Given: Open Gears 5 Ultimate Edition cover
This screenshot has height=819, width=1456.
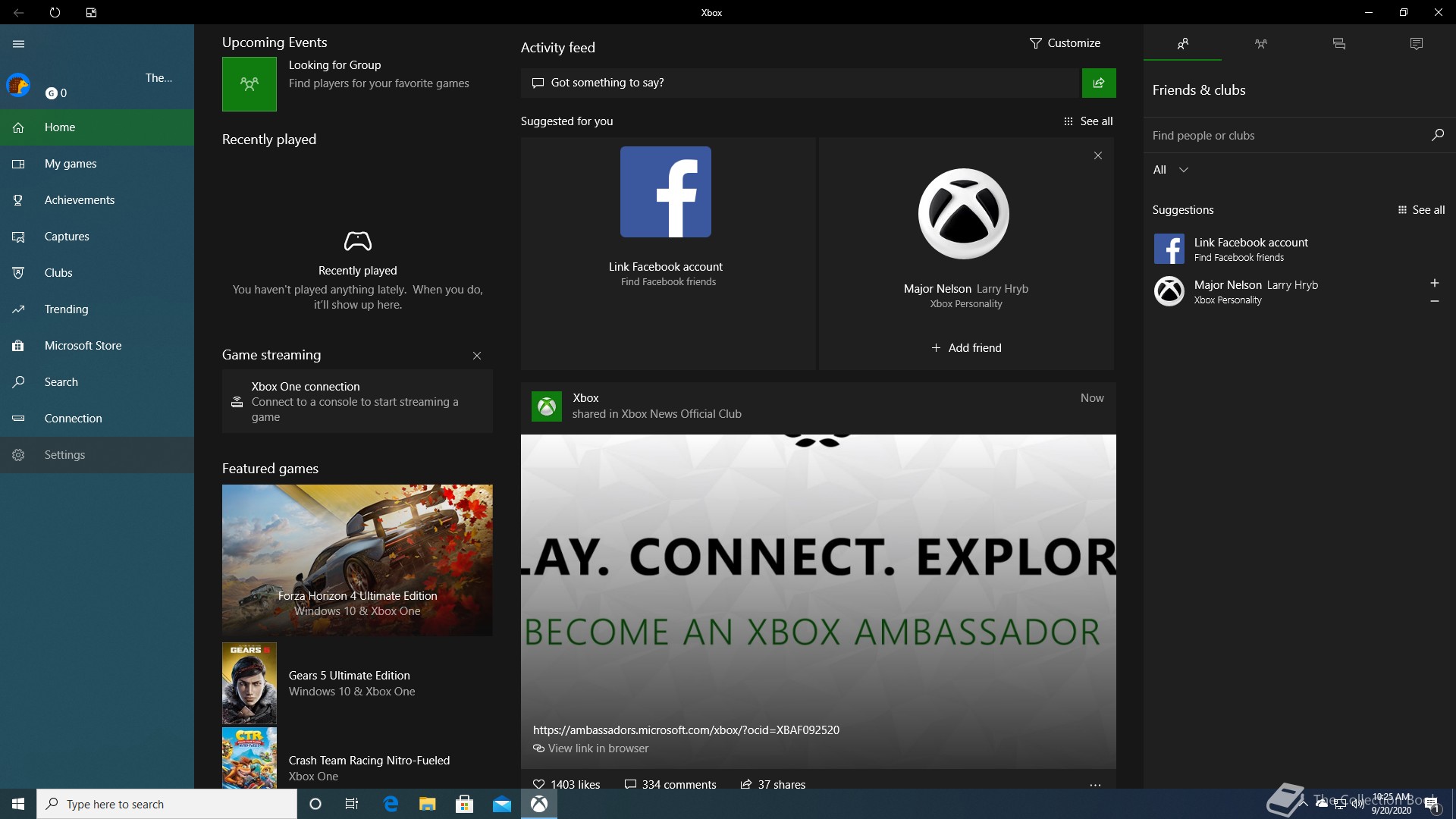Looking at the screenshot, I should pyautogui.click(x=249, y=683).
